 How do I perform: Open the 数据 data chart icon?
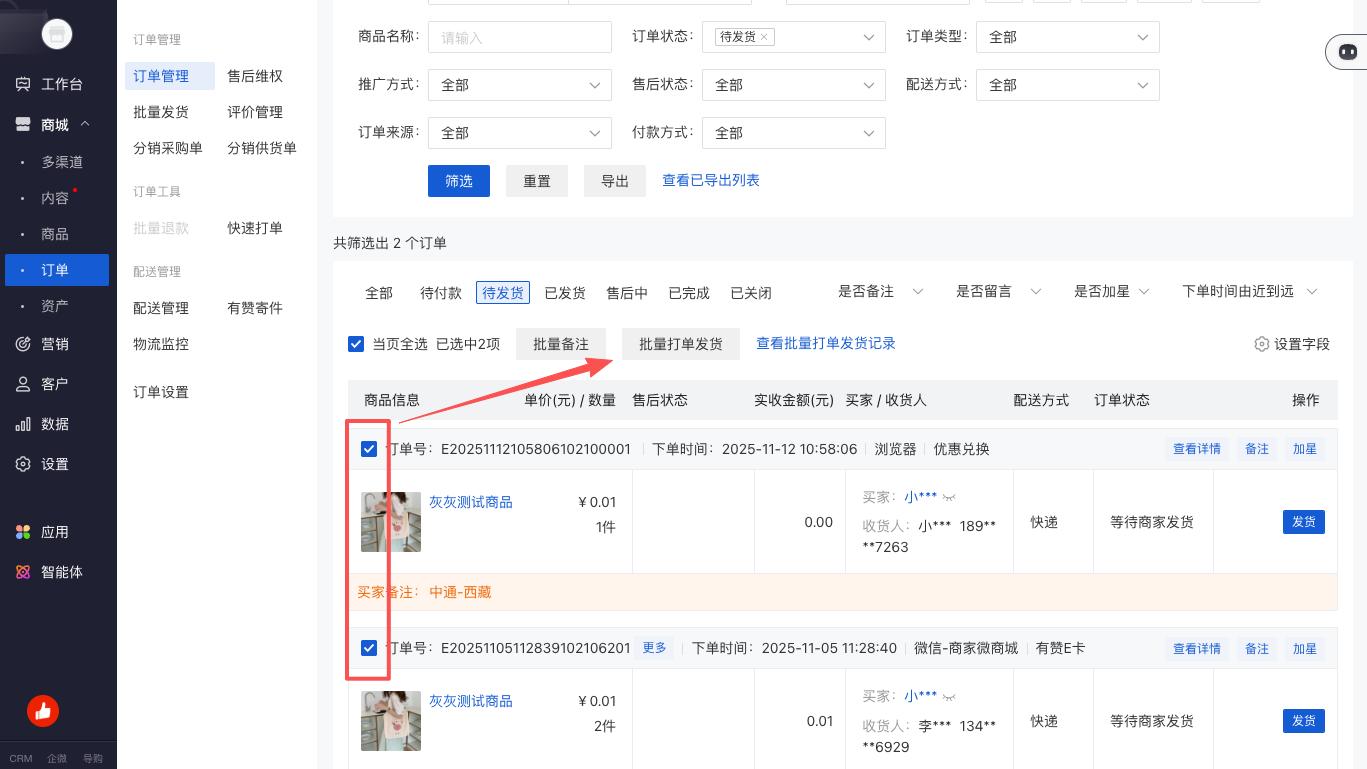(x=23, y=424)
